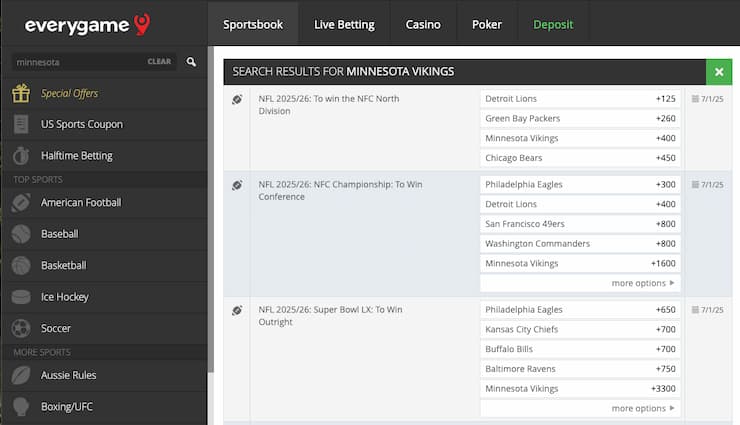
Task: Bet Philadelphia Eagles +300 NFC Championship
Action: 580,184
